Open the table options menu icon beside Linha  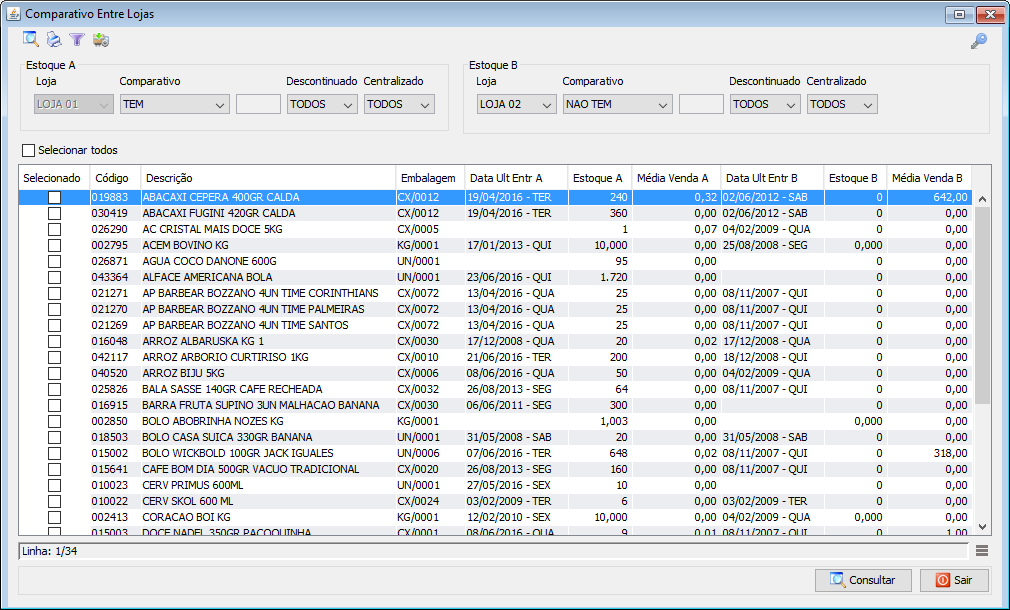pos(982,551)
